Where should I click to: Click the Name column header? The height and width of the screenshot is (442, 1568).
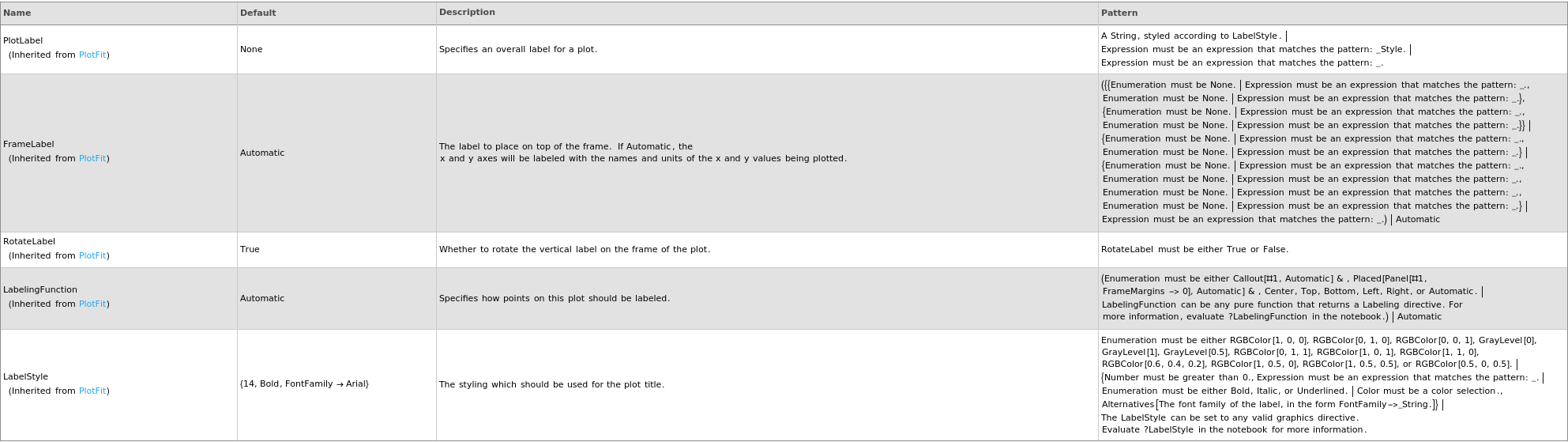[x=17, y=13]
